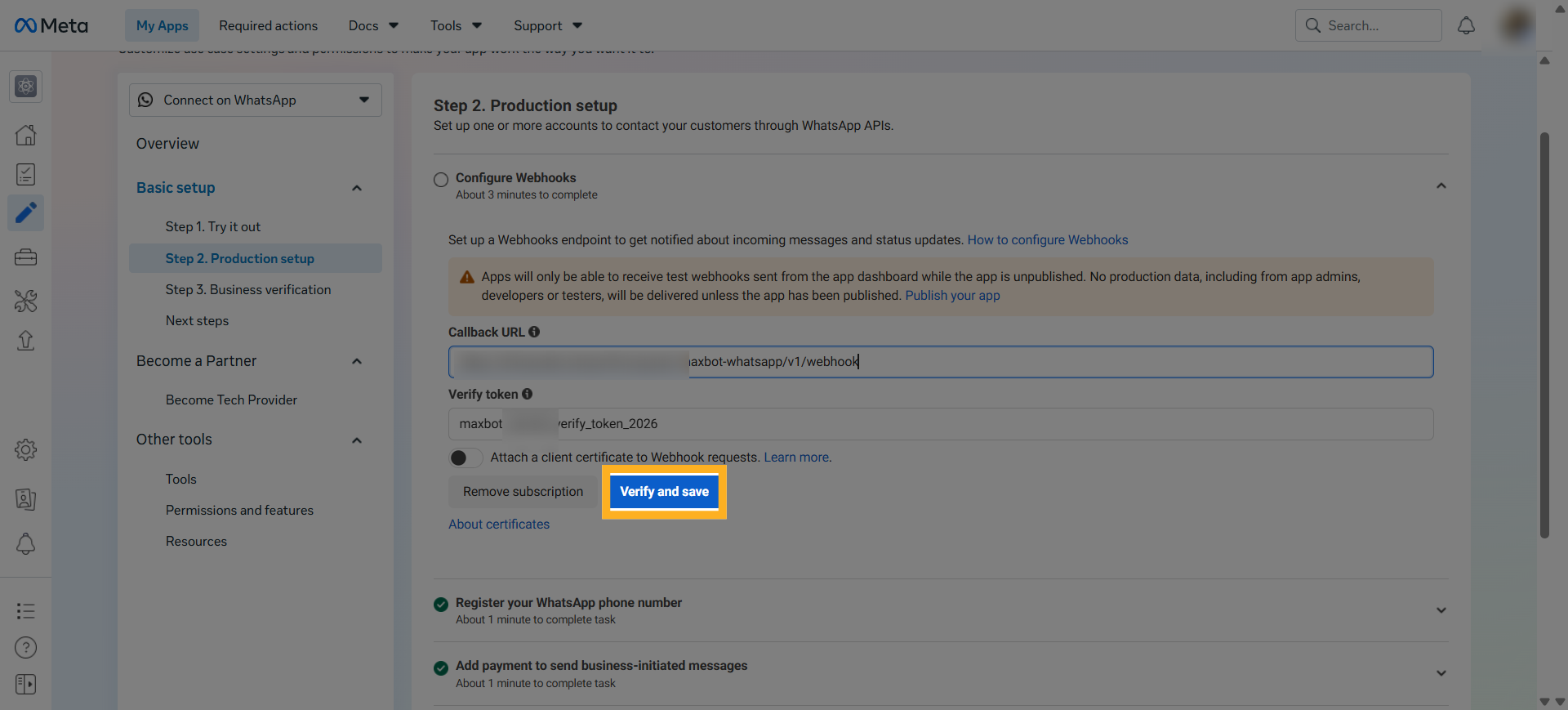Viewport: 1568px width, 710px height.
Task: Click the publish upload icon
Action: point(25,340)
